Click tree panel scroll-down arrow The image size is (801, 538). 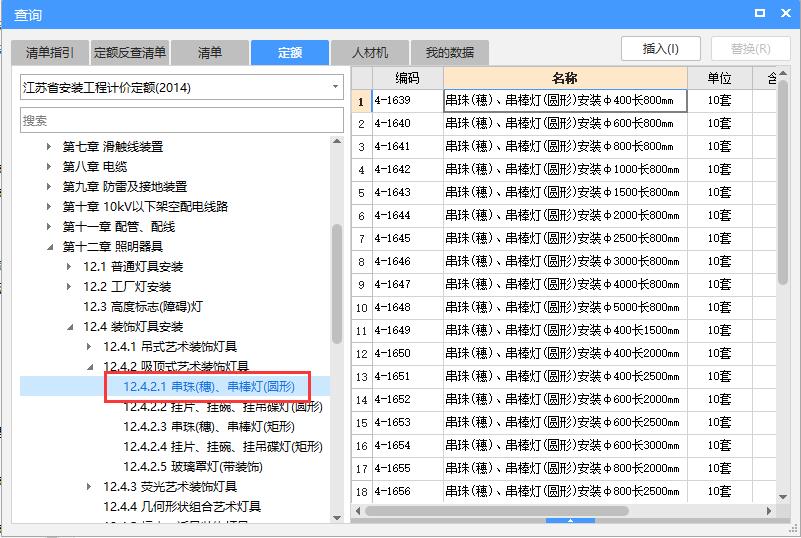337,518
